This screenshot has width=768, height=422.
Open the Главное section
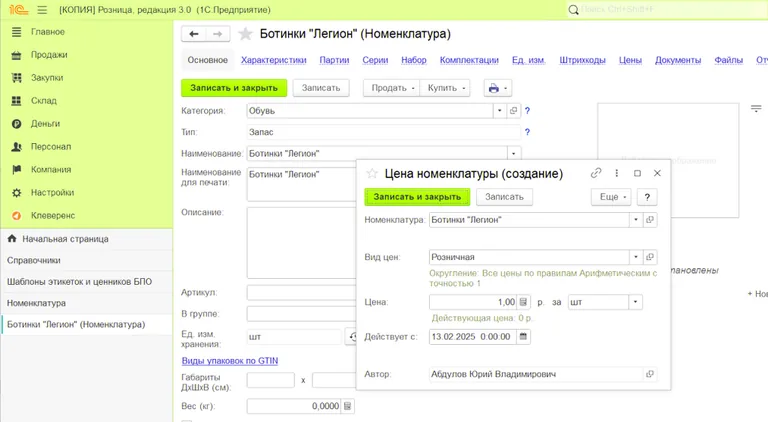pos(48,32)
